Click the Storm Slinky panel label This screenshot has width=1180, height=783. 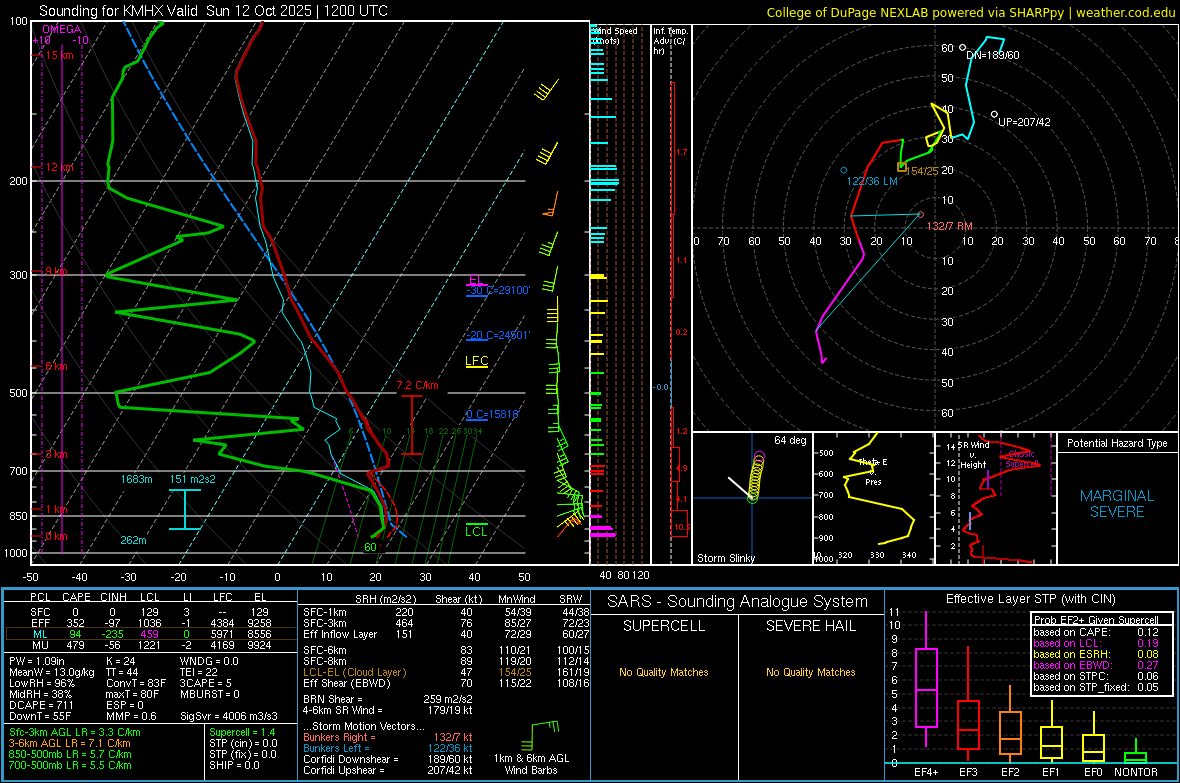725,558
